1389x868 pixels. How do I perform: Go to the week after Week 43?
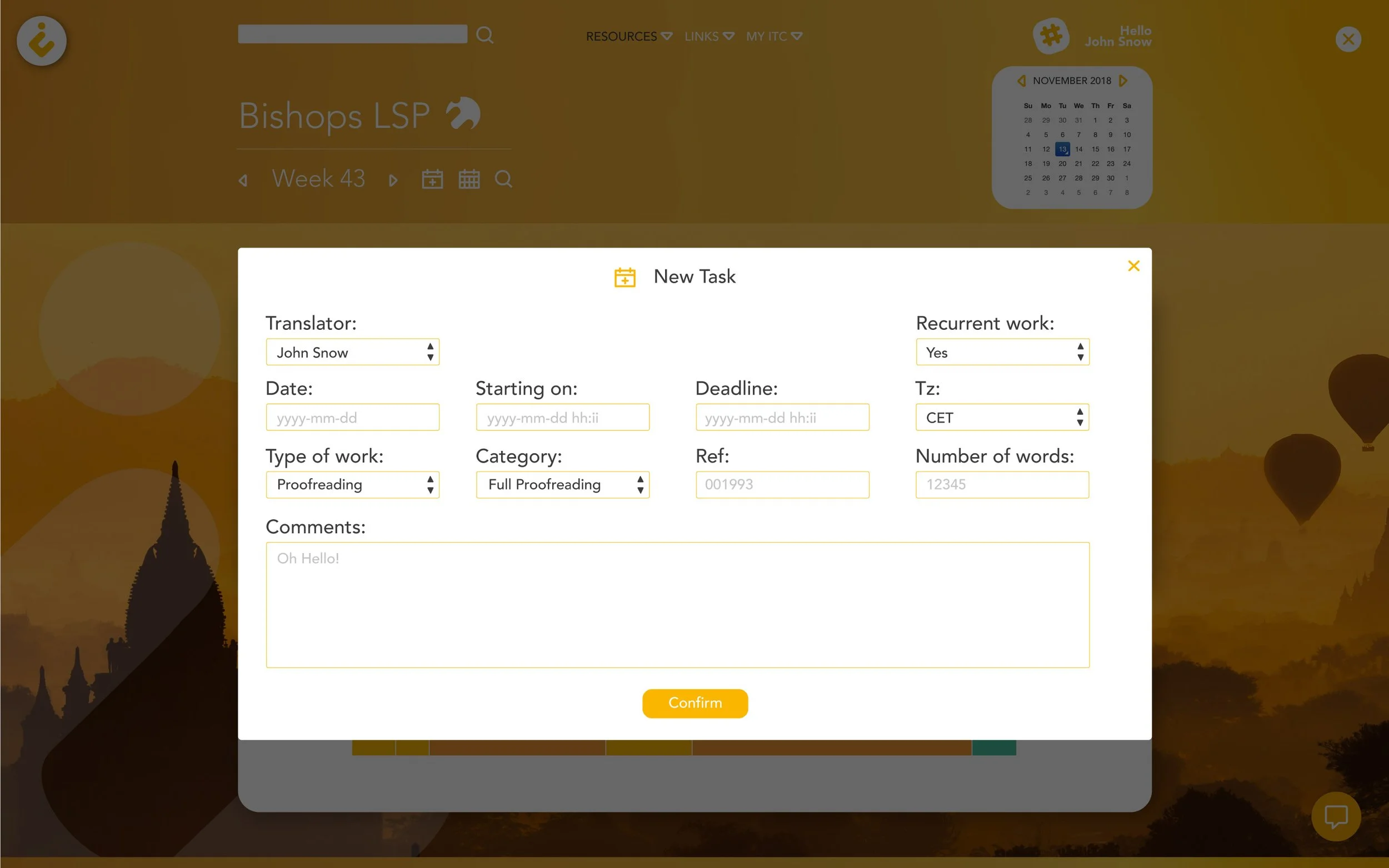(x=393, y=180)
